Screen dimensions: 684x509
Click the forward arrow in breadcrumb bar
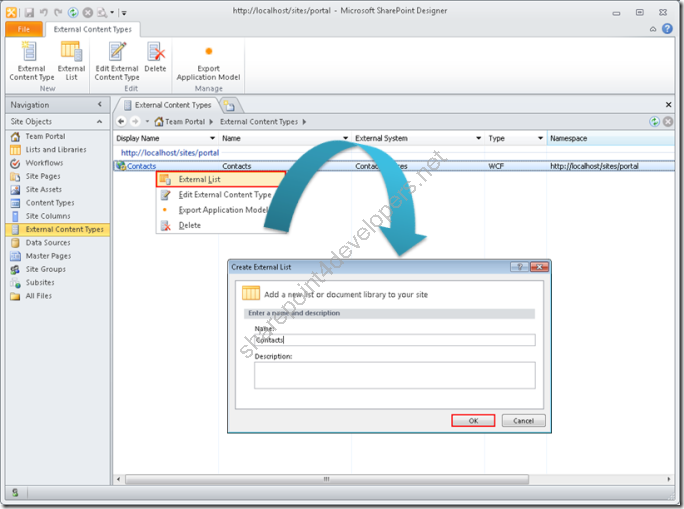tap(135, 121)
